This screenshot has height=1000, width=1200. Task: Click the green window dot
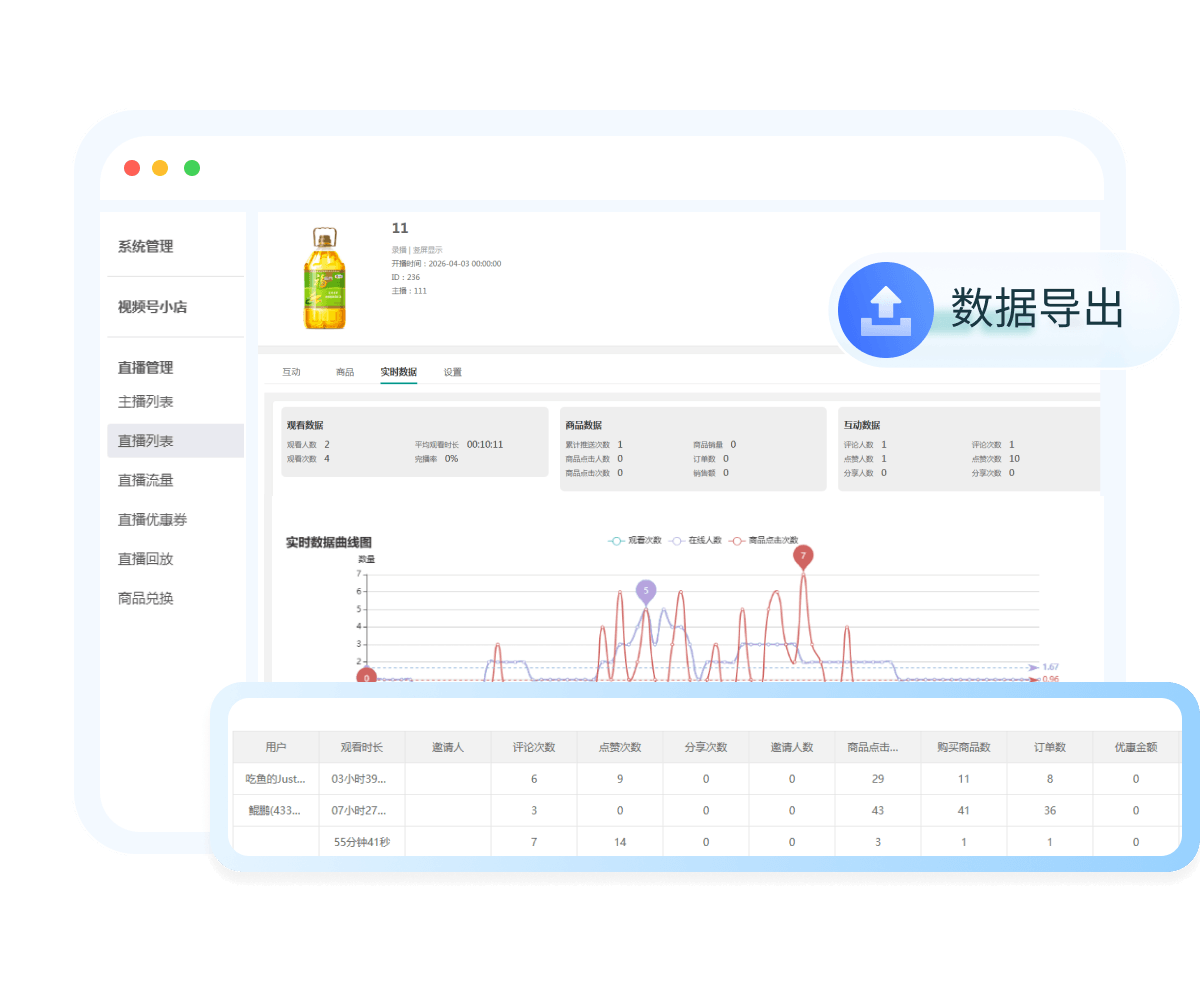192,168
